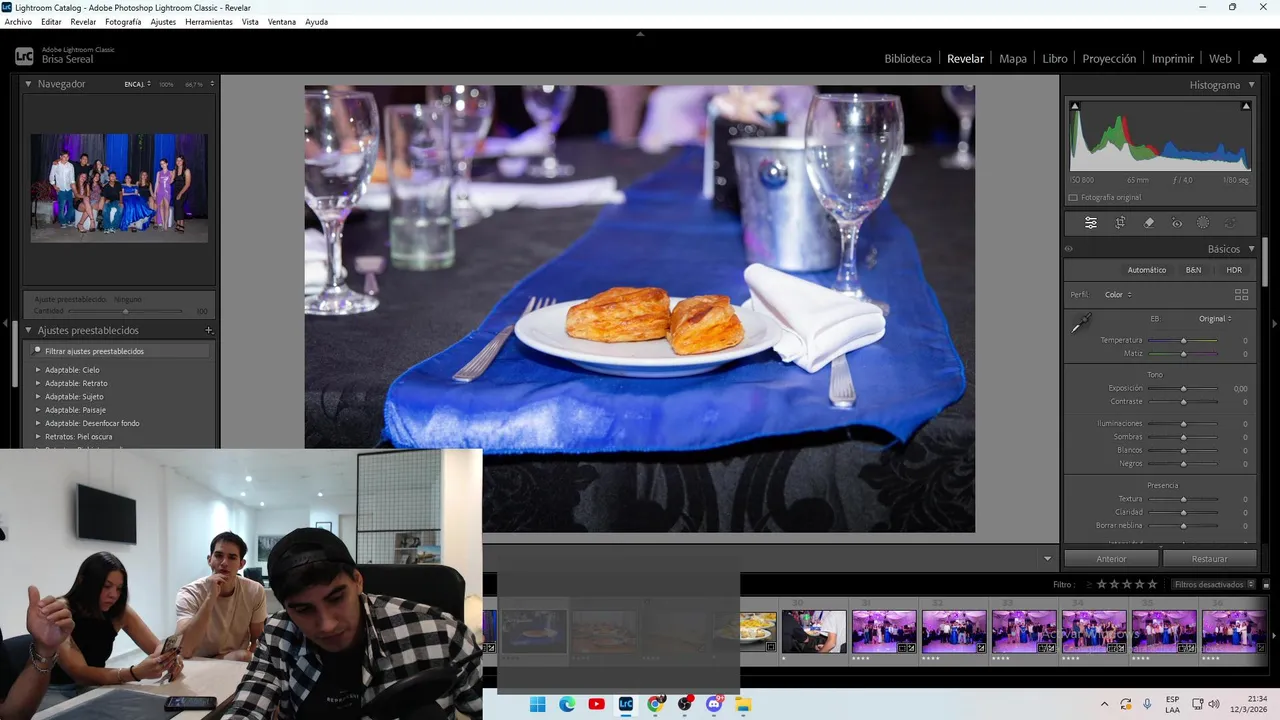Screen dimensions: 1280x720
Task: Toggle Básicos panel visibility eye
Action: 1069,249
